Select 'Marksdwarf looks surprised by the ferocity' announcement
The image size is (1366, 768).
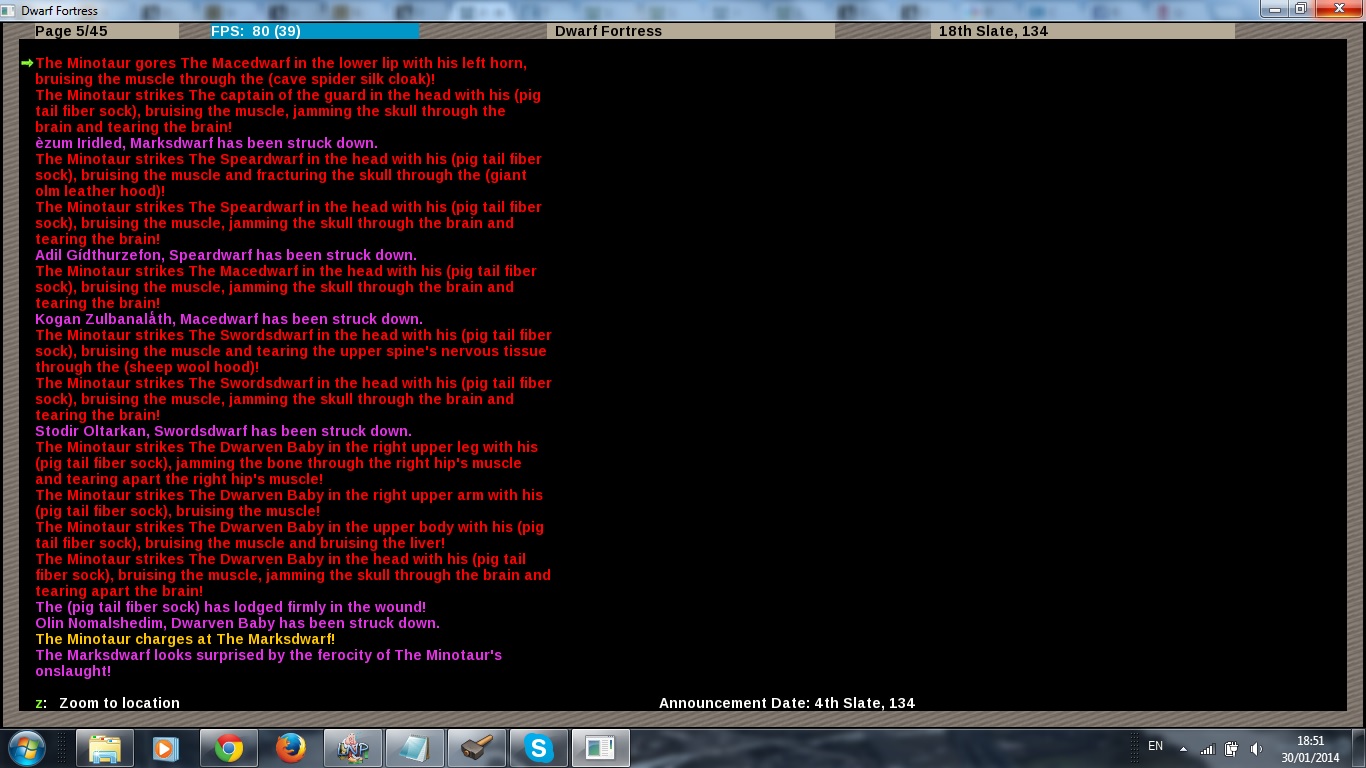pos(268,663)
